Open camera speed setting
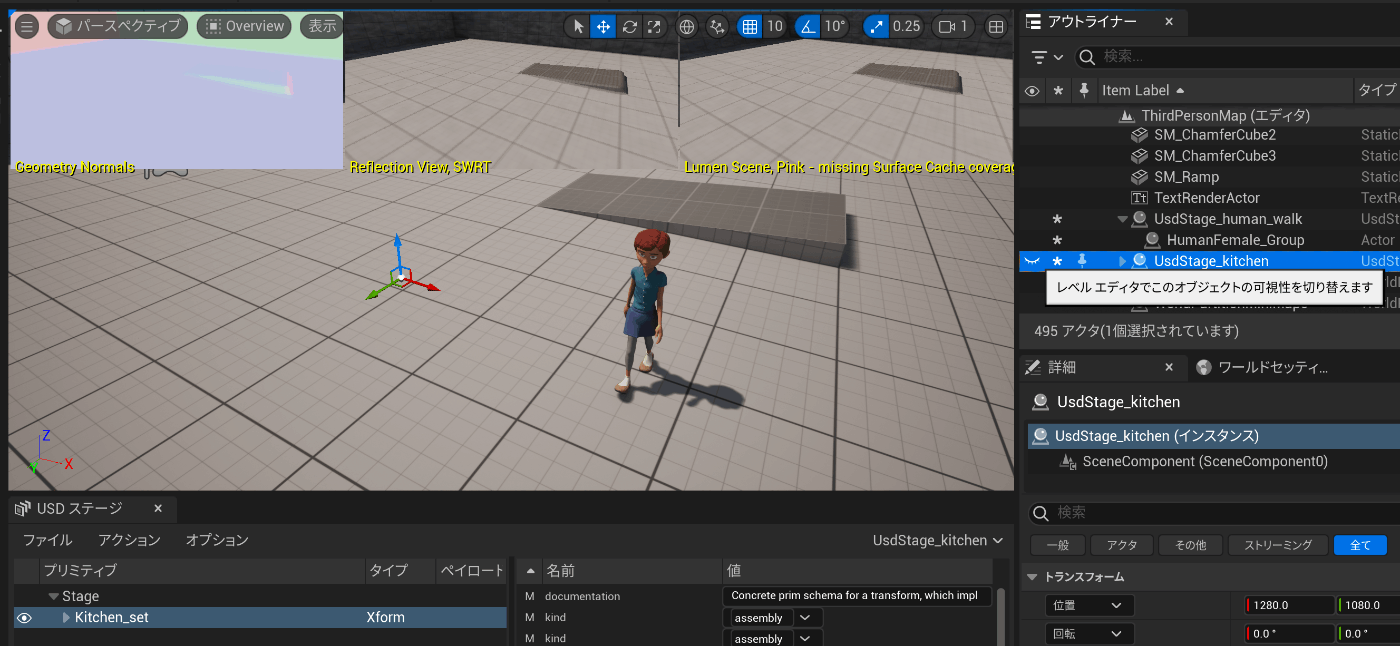 tap(953, 27)
